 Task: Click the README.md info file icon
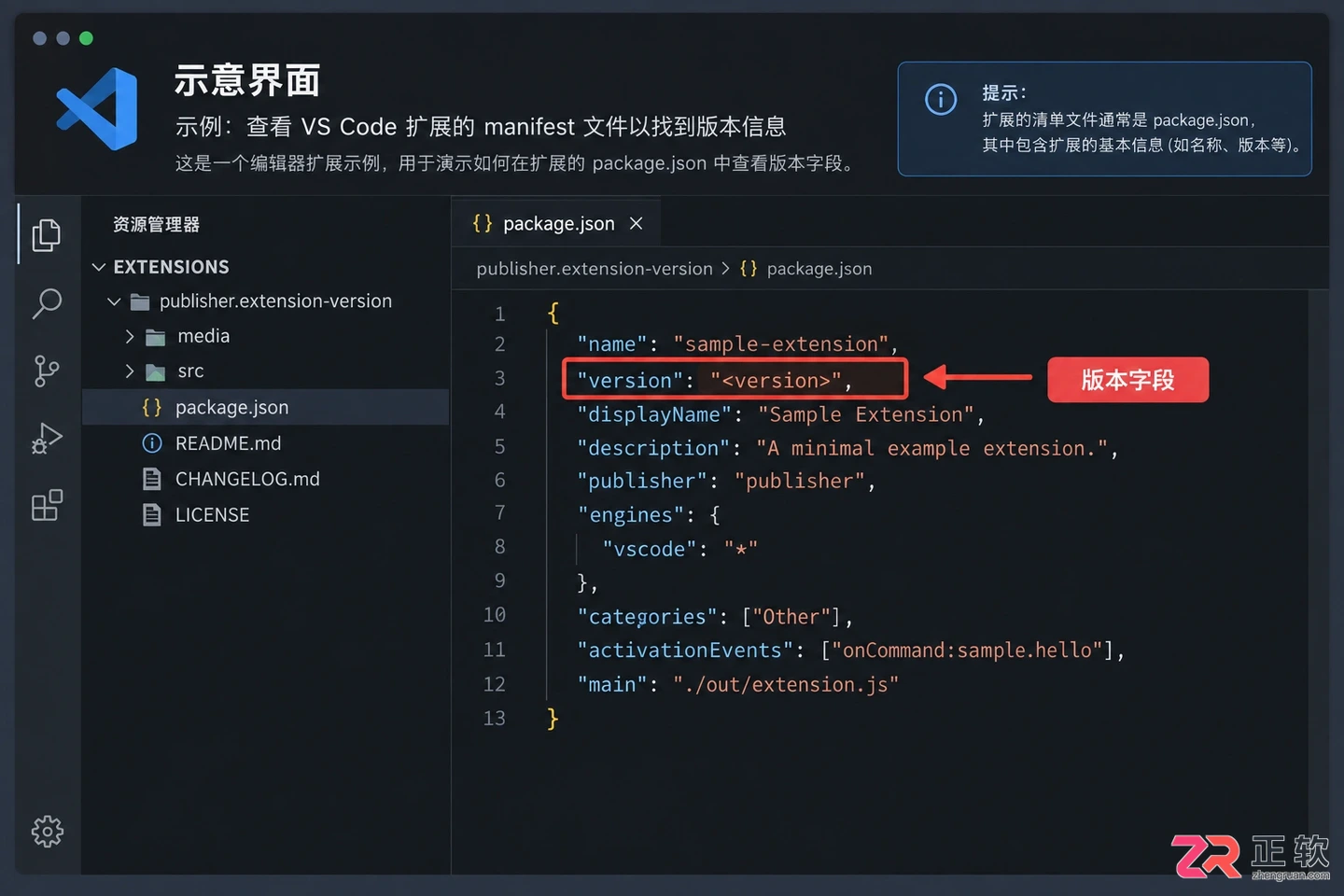coord(151,443)
